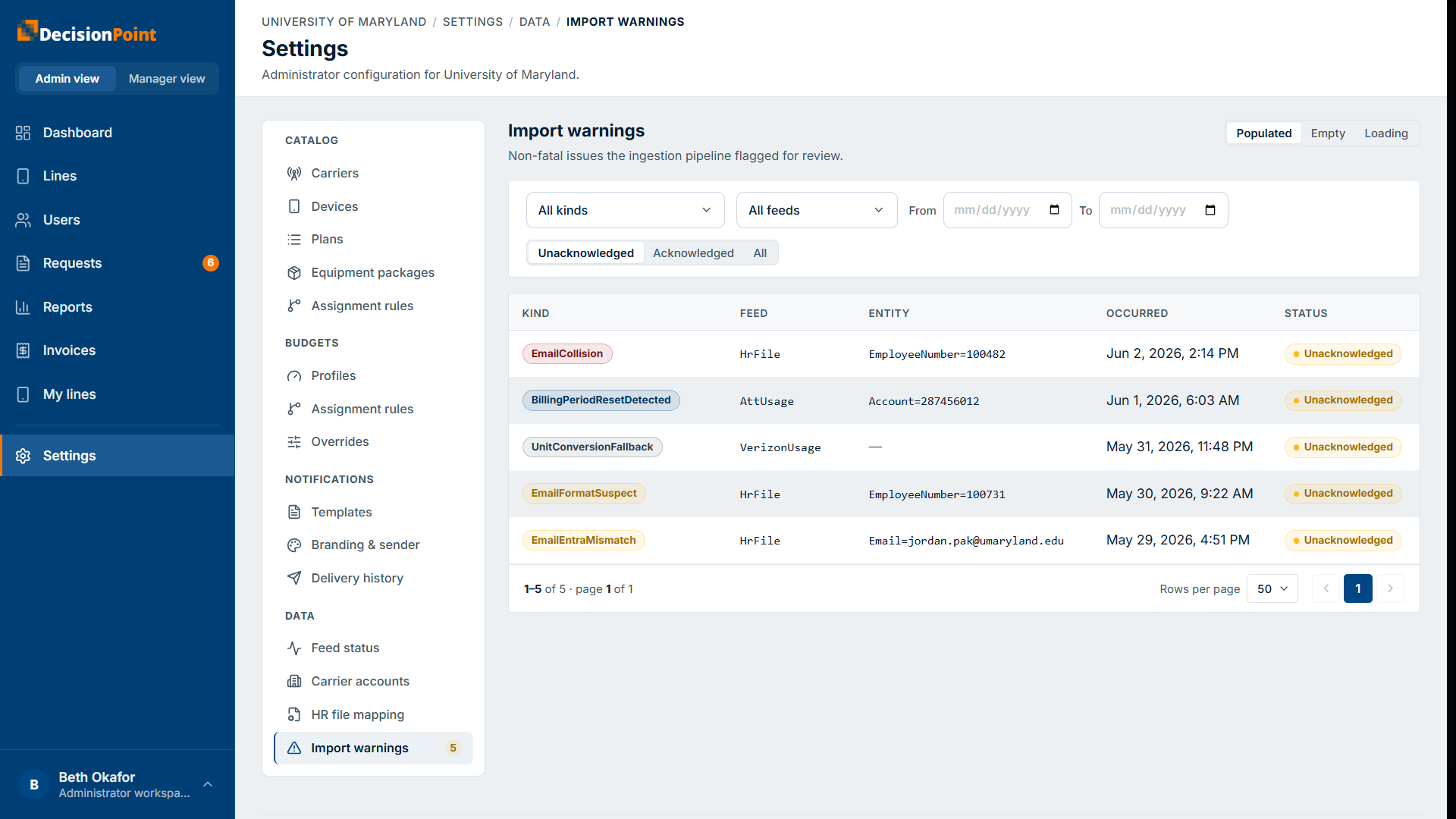Open the To date calendar picker icon
Viewport: 1456px width, 819px height.
pos(1210,210)
